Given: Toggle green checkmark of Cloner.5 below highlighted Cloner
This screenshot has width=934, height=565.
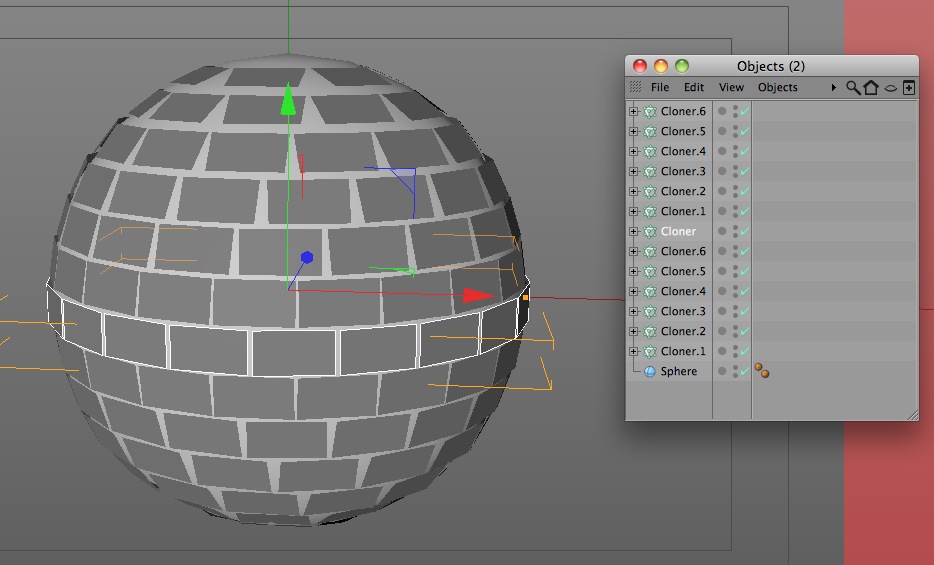Looking at the screenshot, I should (745, 271).
